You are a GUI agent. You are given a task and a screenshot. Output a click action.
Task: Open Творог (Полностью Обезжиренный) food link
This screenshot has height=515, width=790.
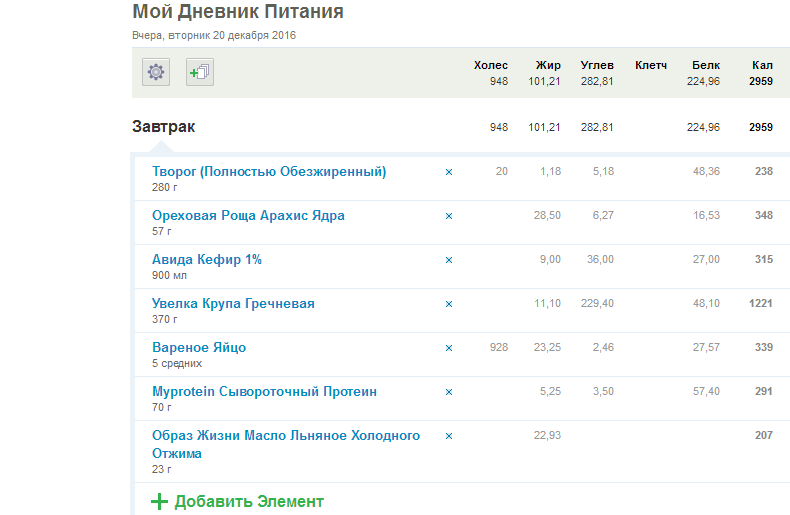[x=269, y=172]
